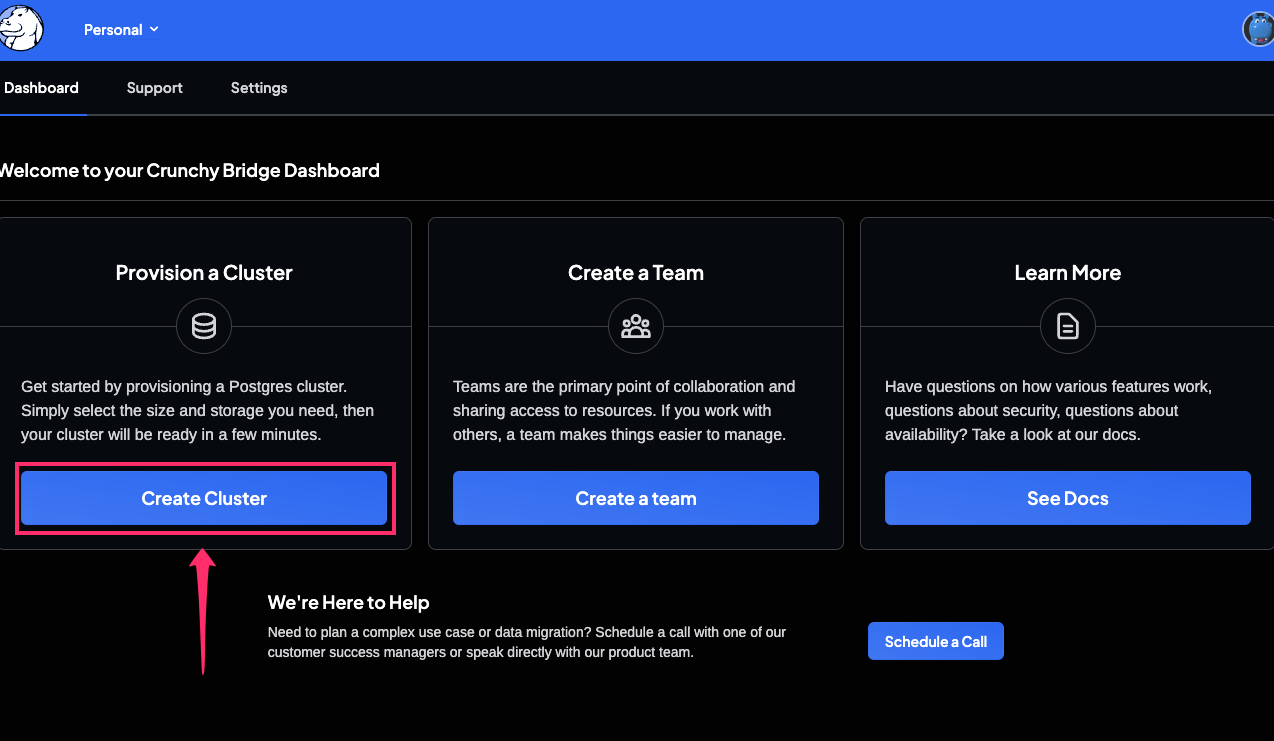Click the Crunchy Data hippo logo
This screenshot has height=741, width=1274.
21,29
